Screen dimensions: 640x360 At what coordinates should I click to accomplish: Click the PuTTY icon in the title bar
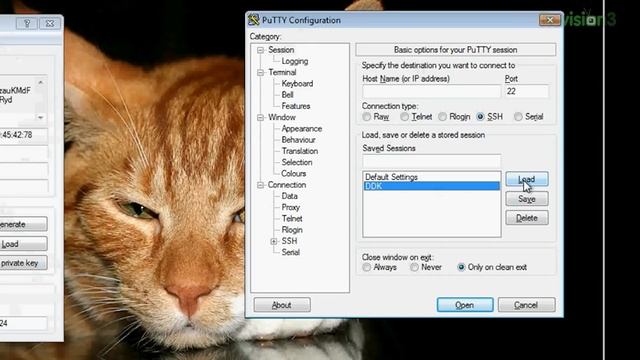pyautogui.click(x=254, y=20)
